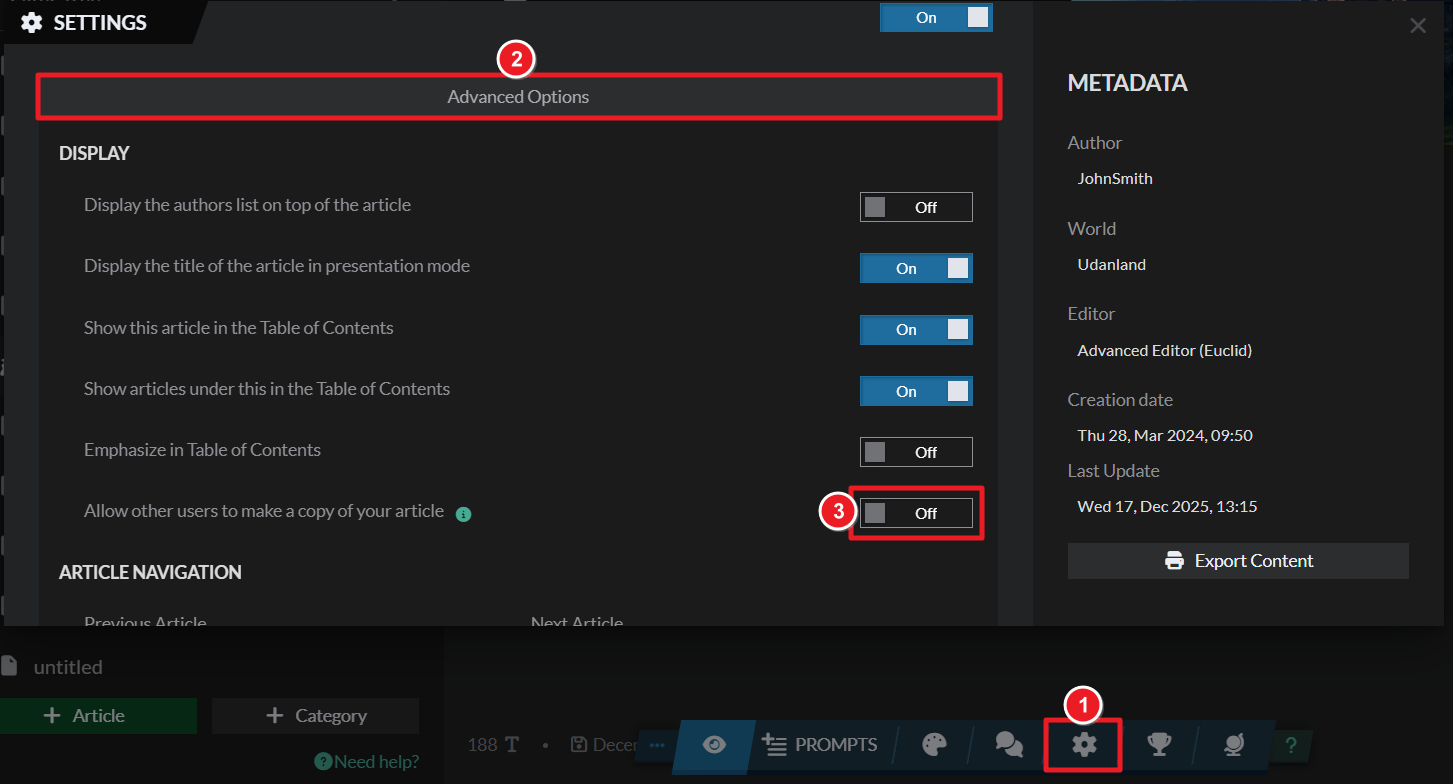
Task: Click the DISPLAY section heading
Action: tap(94, 154)
